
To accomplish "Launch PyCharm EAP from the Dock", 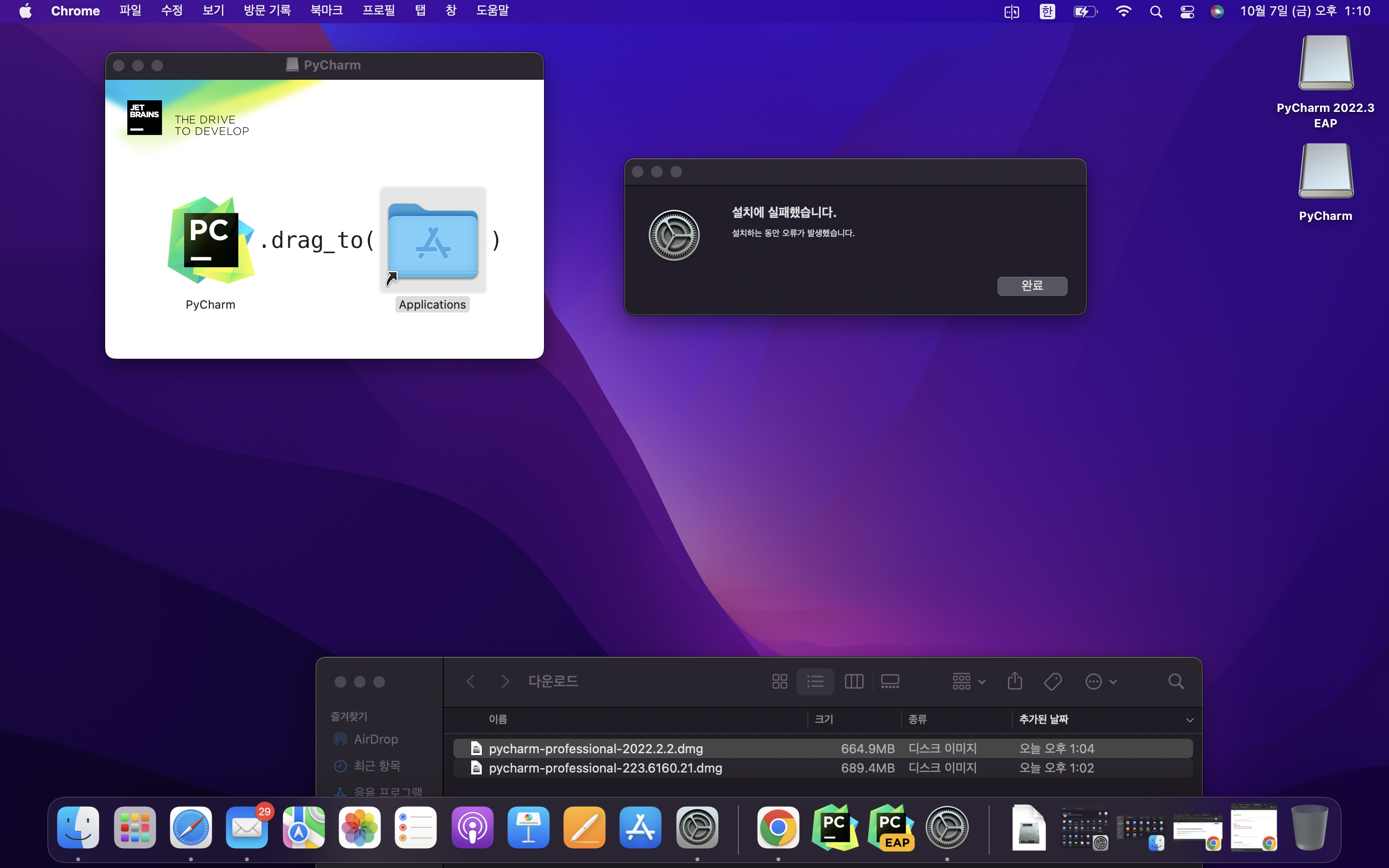I will 891,827.
